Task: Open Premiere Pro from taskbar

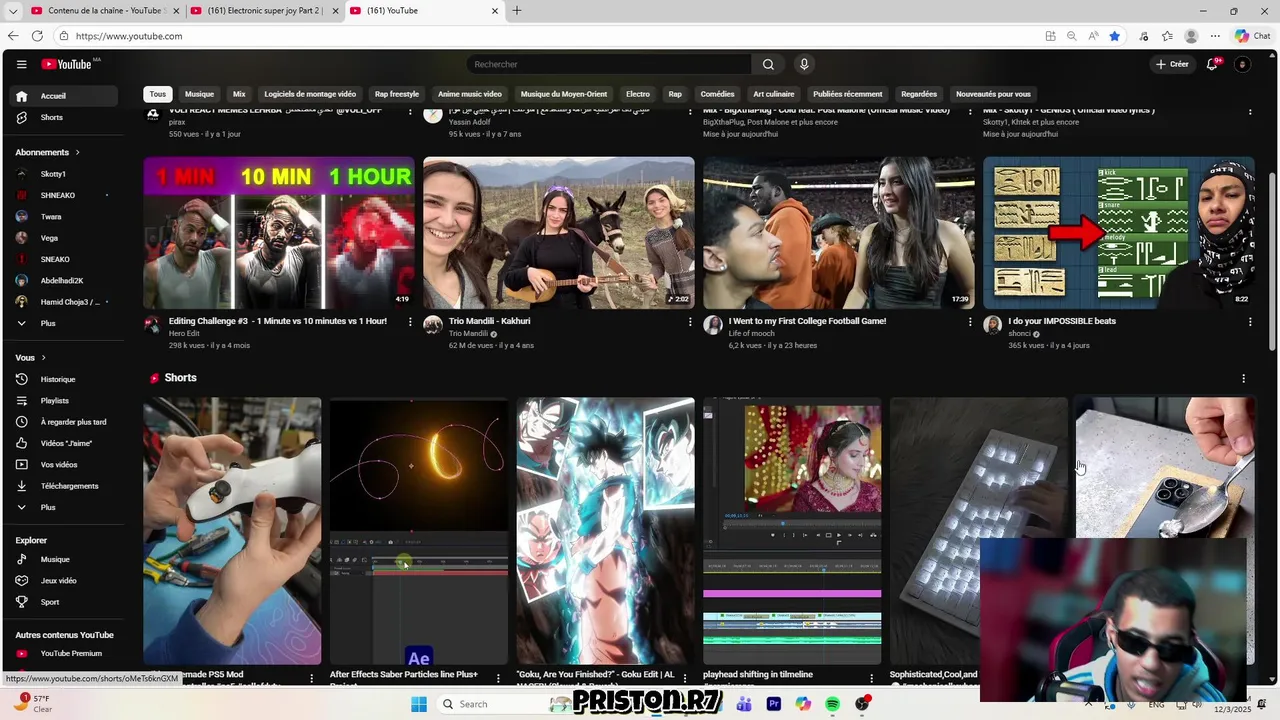Action: (x=773, y=704)
